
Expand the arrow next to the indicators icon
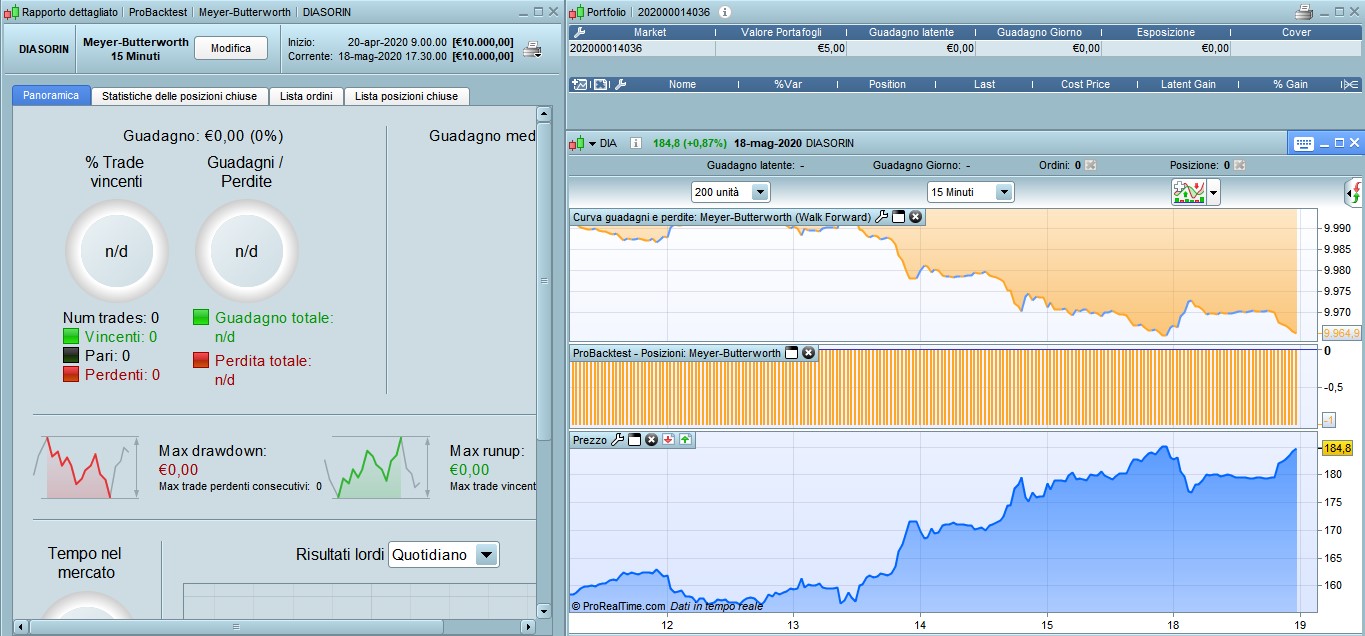(x=1214, y=192)
